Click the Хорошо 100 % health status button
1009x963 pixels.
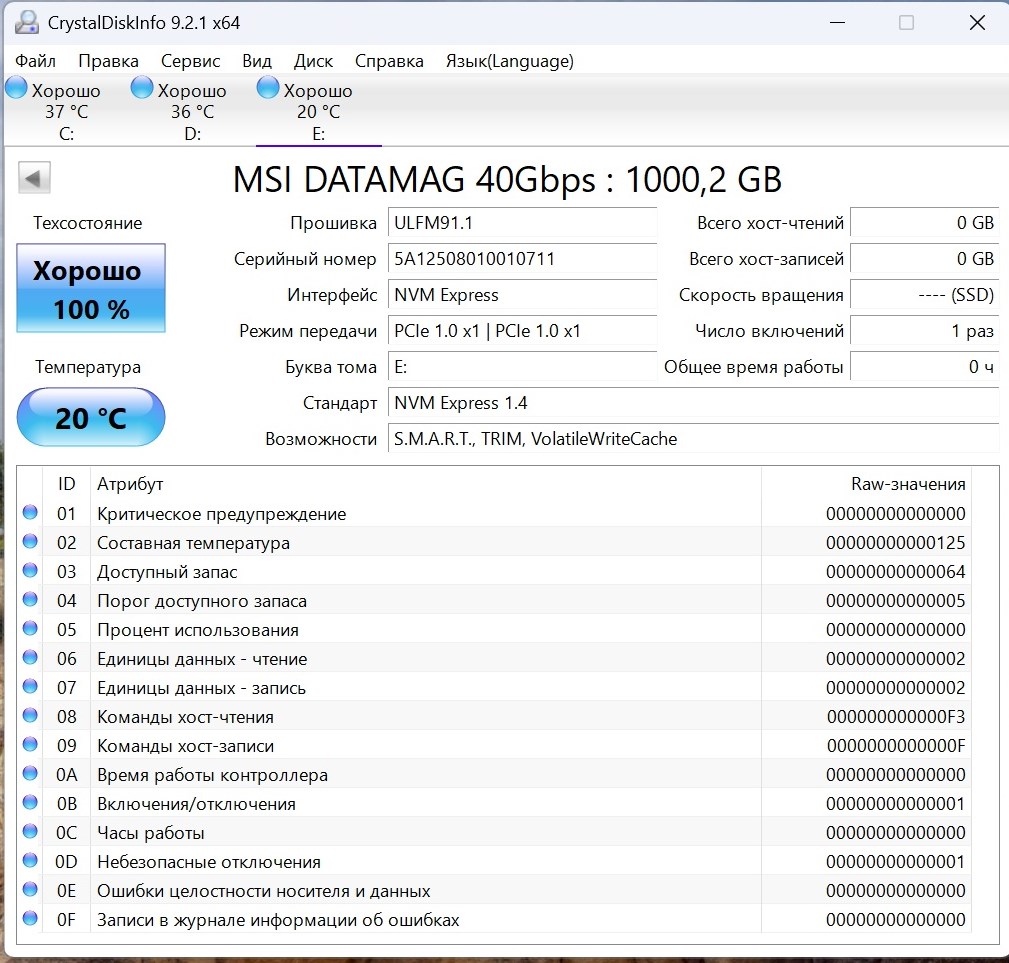[91, 289]
